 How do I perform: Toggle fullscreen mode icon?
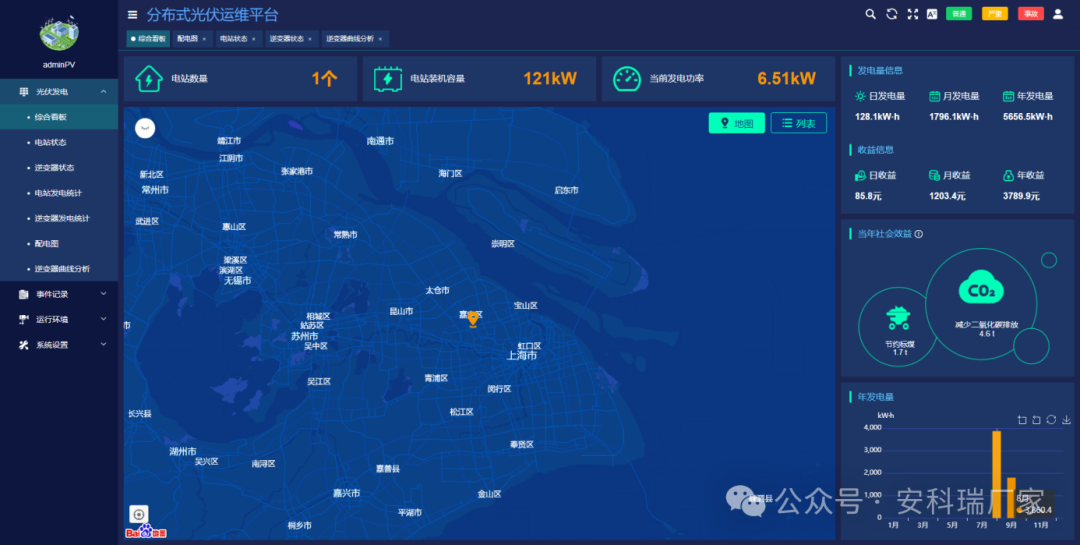[913, 14]
